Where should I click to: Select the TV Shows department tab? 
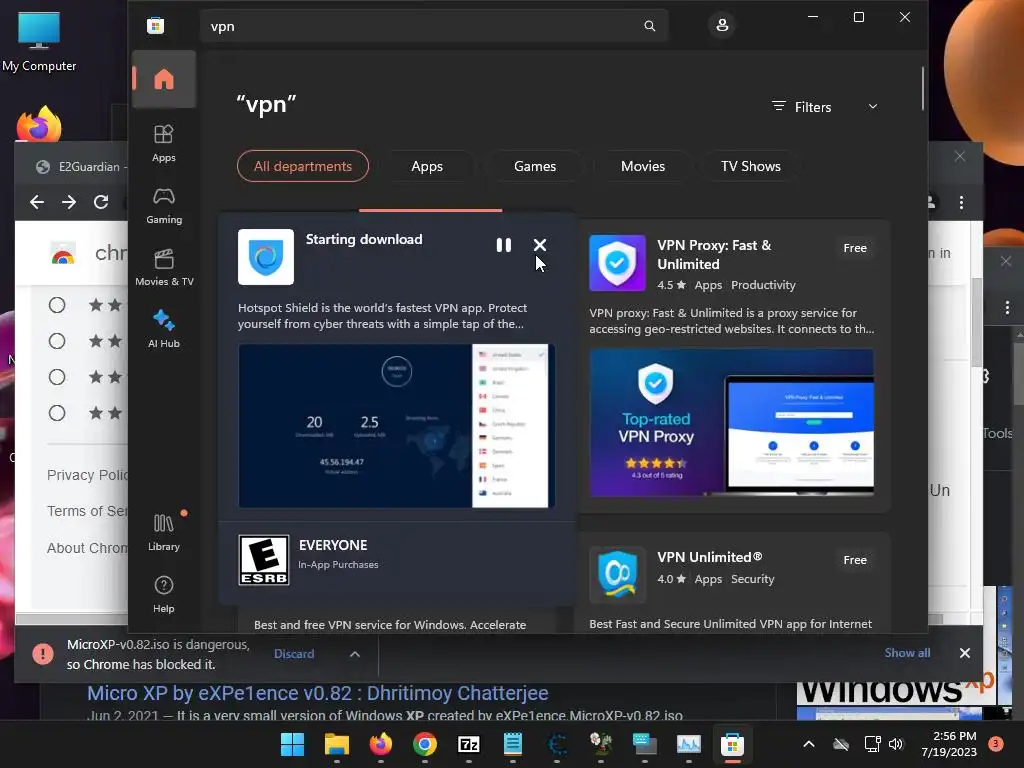point(751,166)
